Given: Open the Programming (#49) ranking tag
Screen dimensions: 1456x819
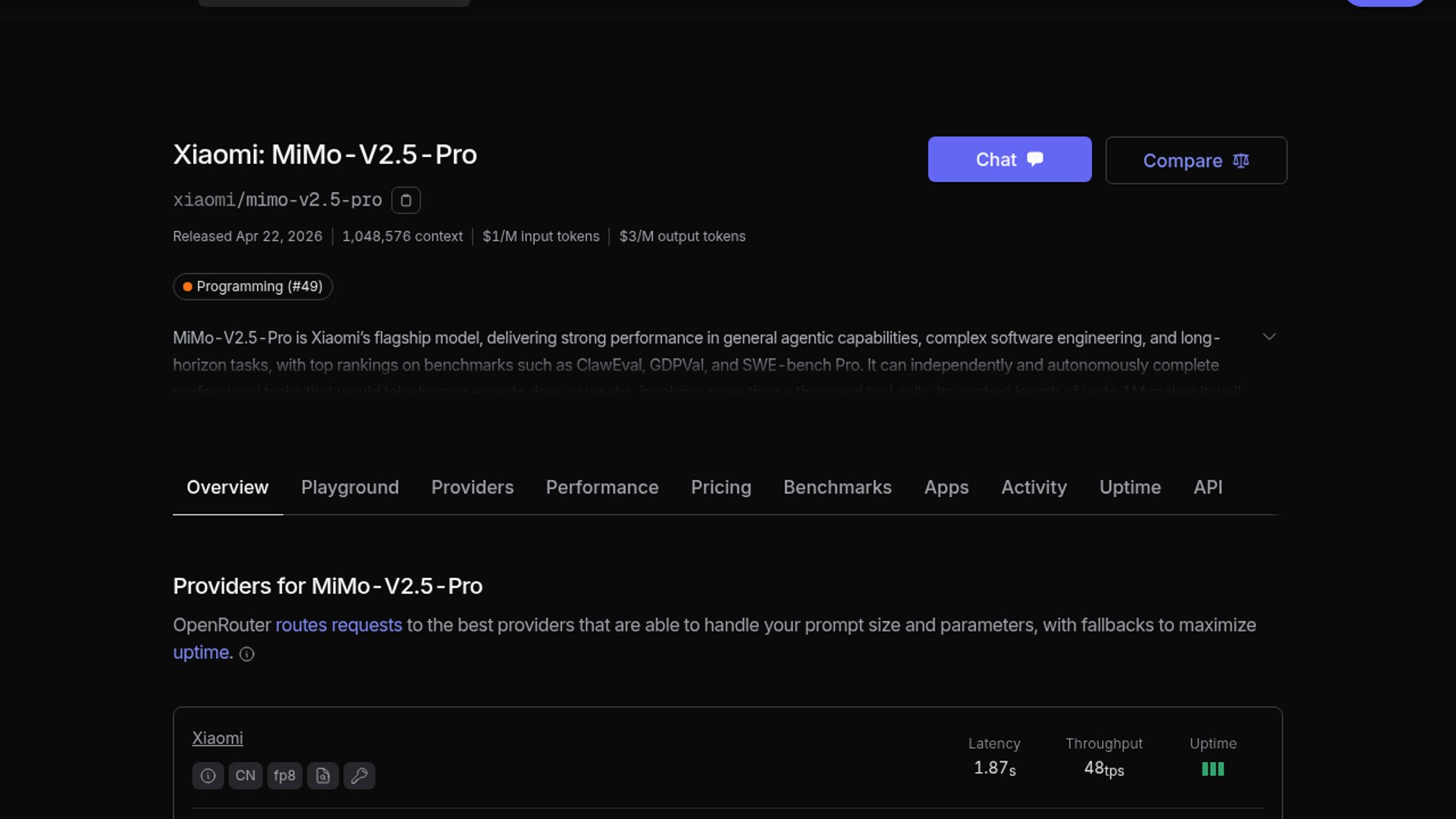Looking at the screenshot, I should pos(253,287).
